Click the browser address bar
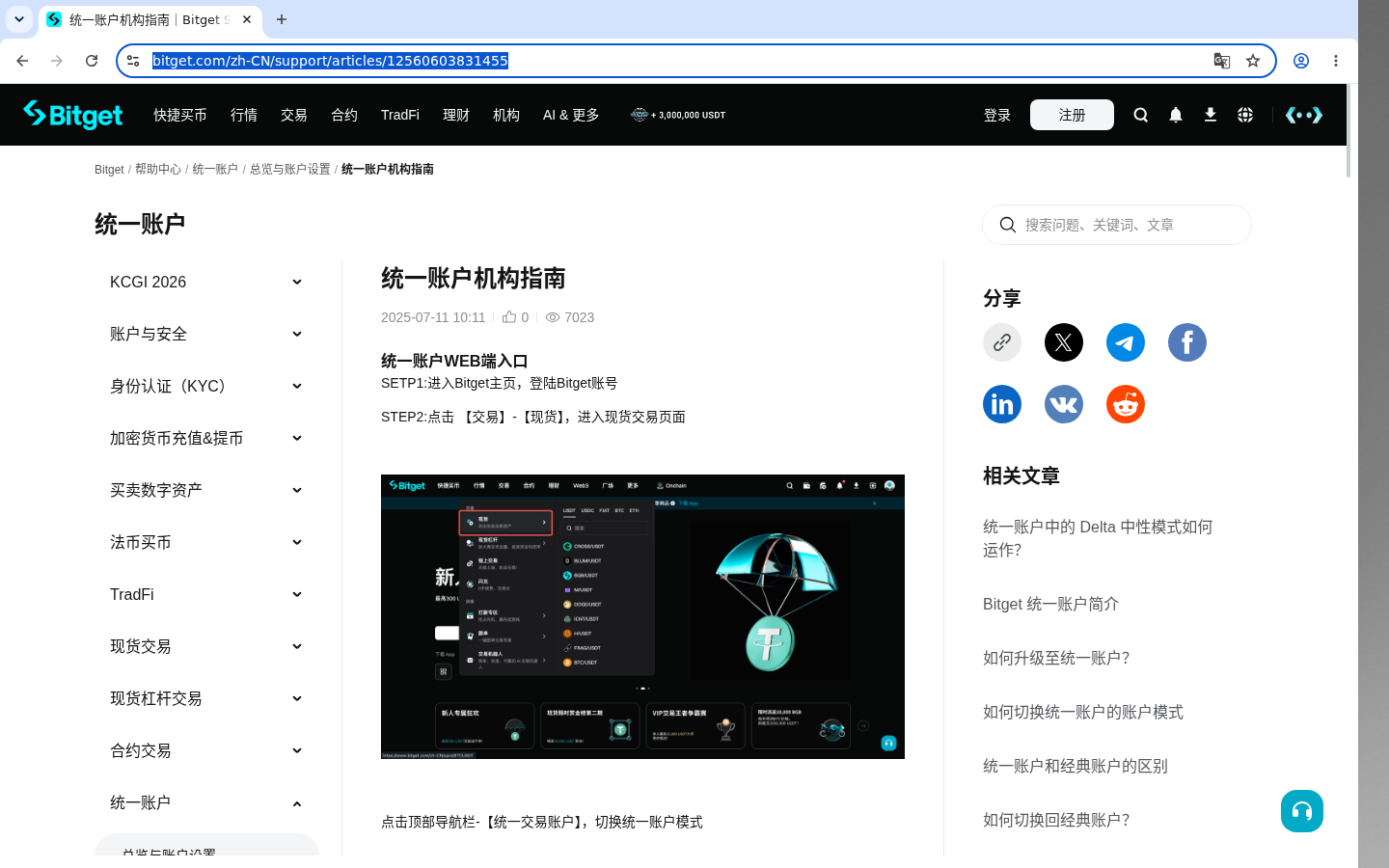 (x=675, y=61)
